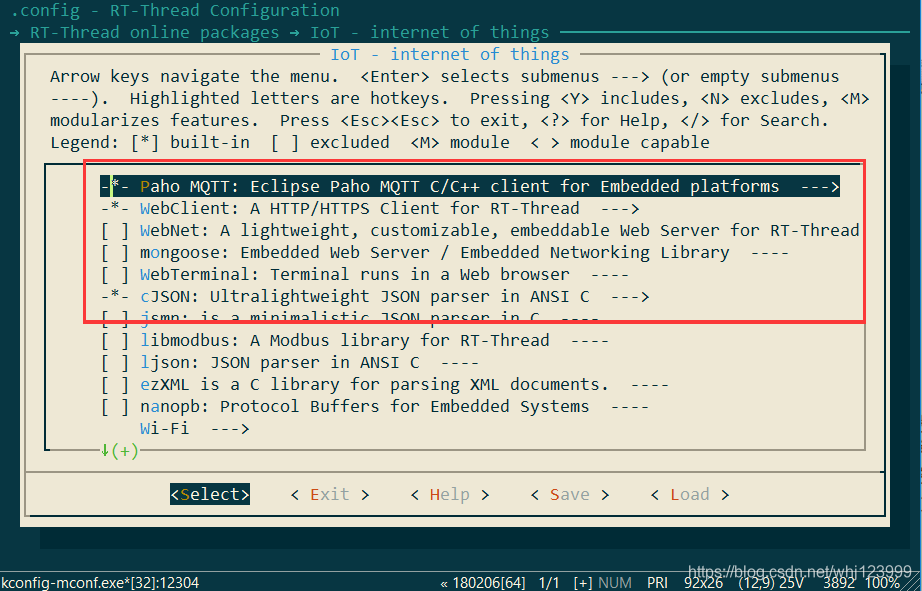Viewport: 922px width, 591px height.
Task: Toggle the ljson JSON parser checkbox
Action: (x=115, y=363)
